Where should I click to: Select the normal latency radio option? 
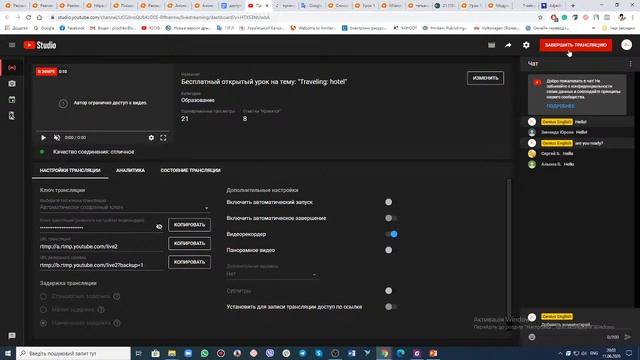(43, 296)
